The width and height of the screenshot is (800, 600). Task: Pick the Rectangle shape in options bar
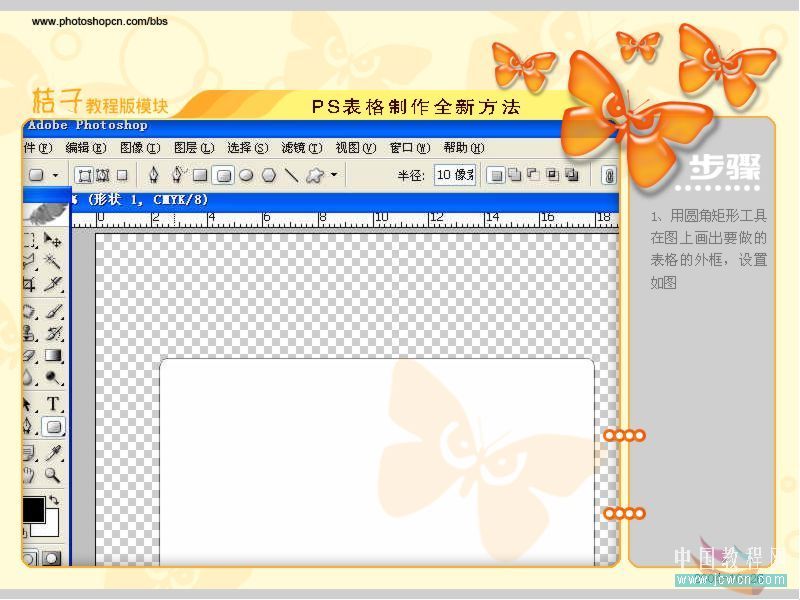[x=200, y=176]
